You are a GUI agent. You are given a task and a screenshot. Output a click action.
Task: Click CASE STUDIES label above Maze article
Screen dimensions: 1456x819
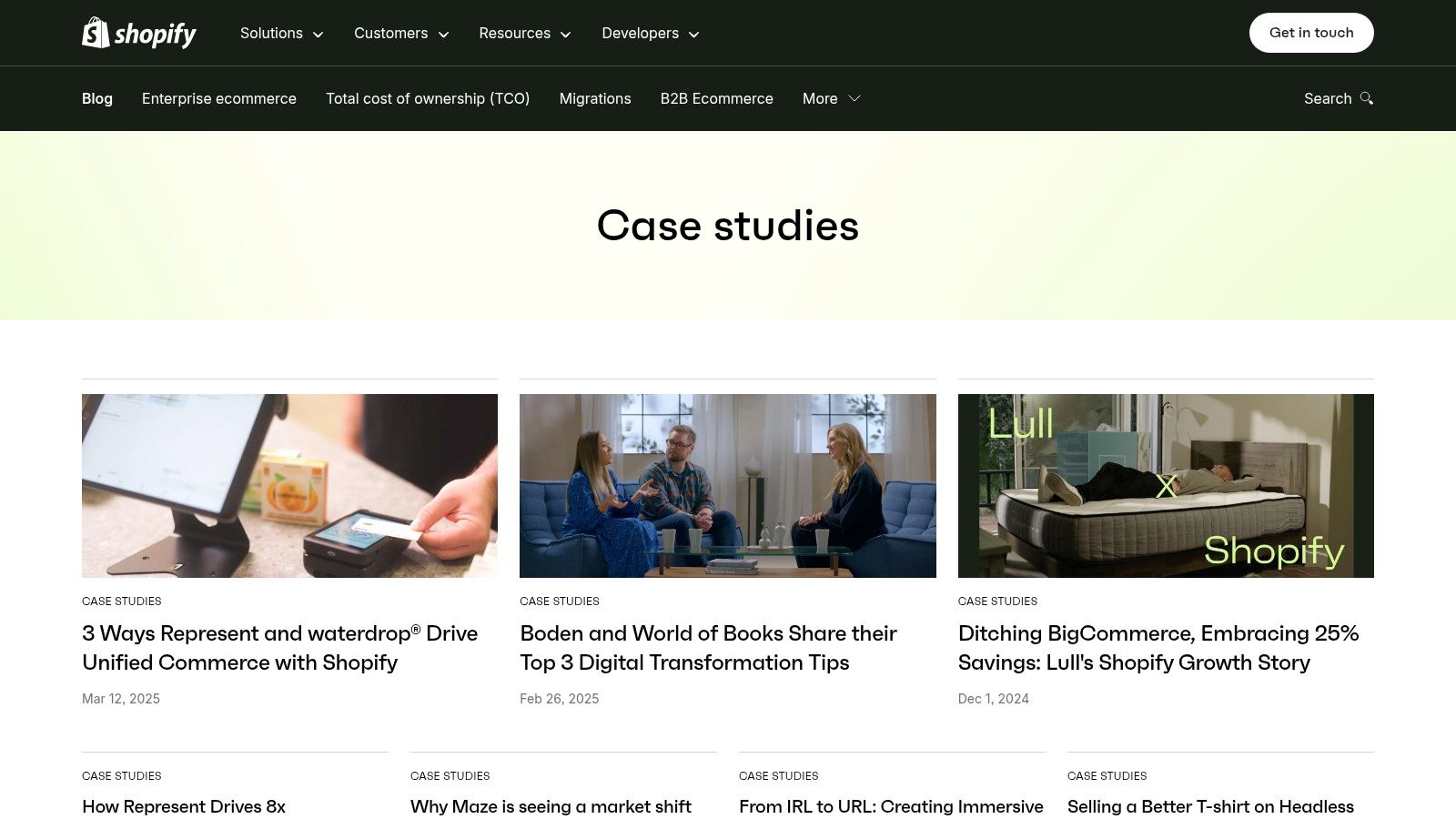450,776
